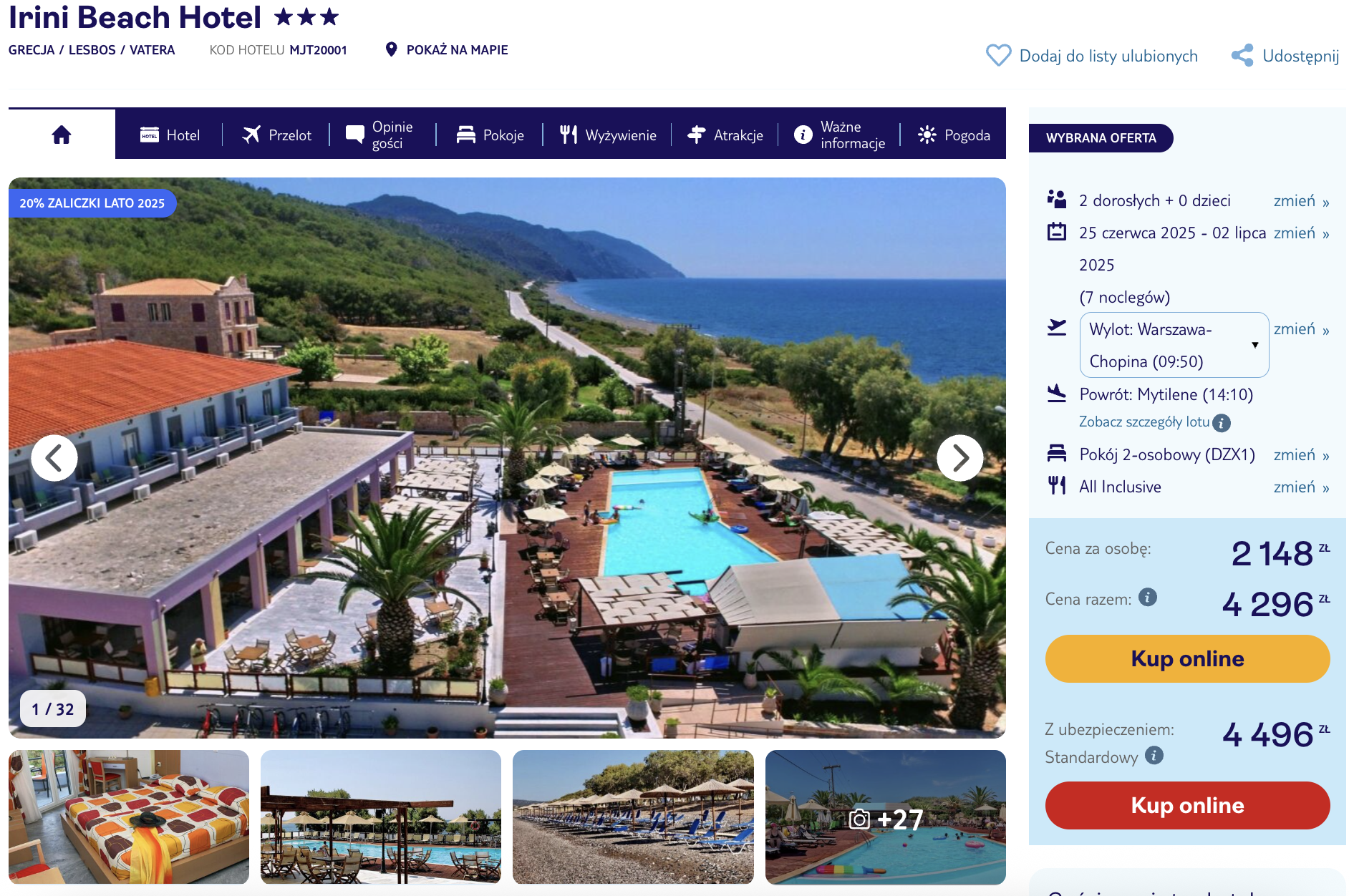Click the red Kup online with insurance
The height and width of the screenshot is (896, 1349).
click(x=1187, y=805)
